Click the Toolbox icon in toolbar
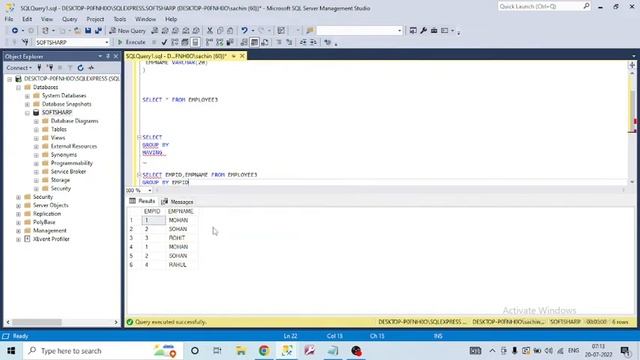The image size is (640, 360). point(434,31)
